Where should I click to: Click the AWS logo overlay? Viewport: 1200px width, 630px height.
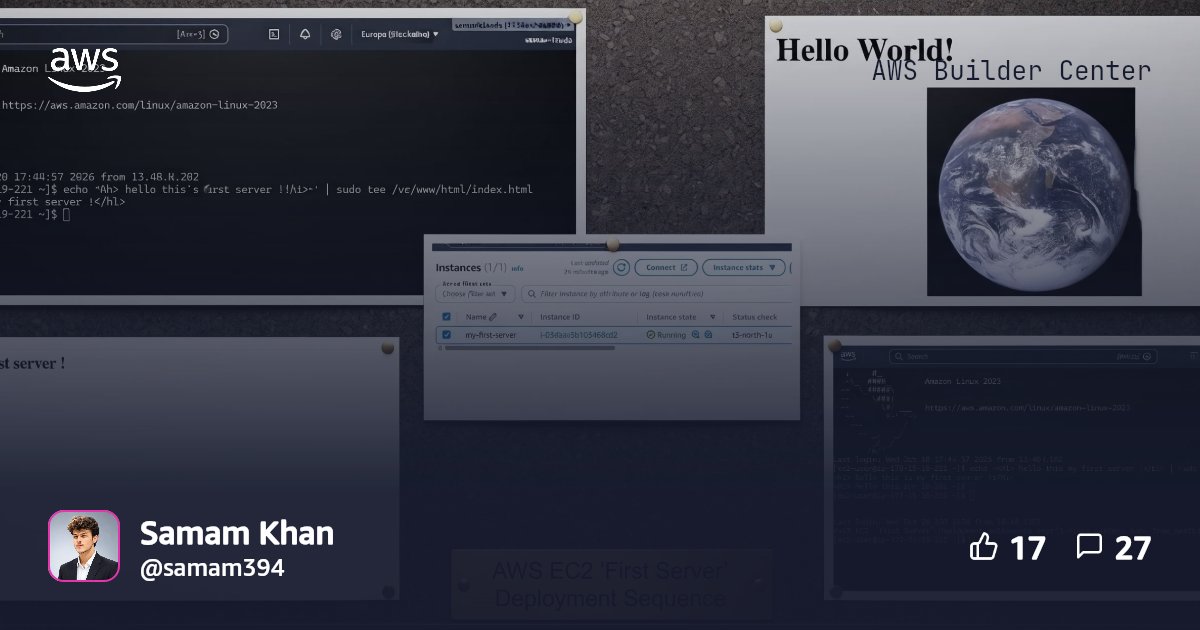[x=85, y=68]
